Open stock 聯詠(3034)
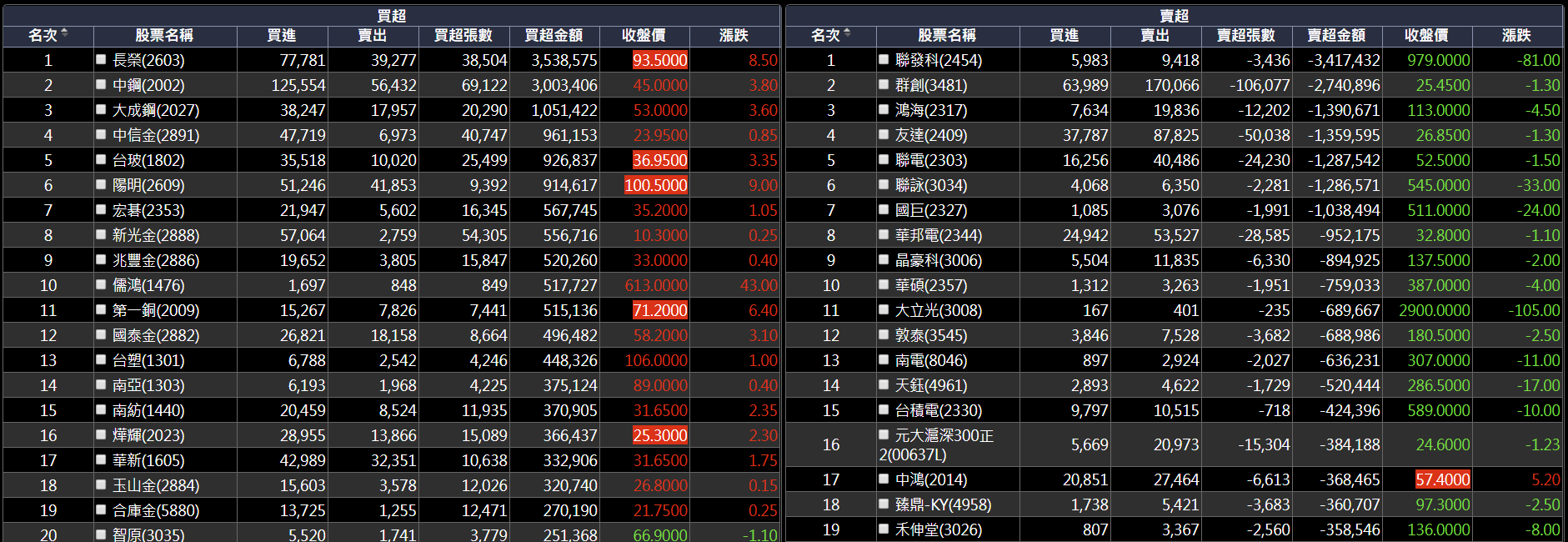Screen dimensions: 1568x542 [931, 185]
